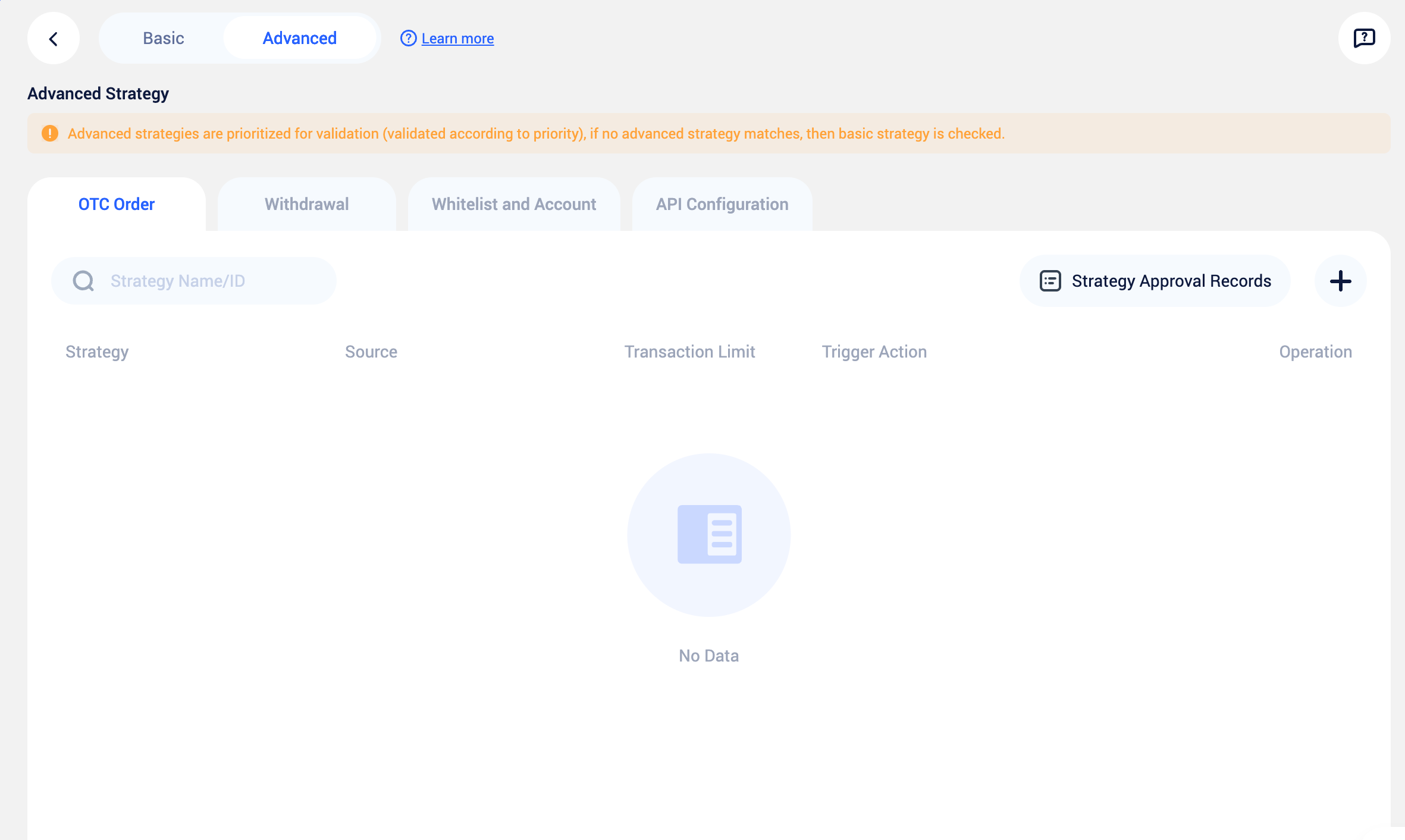Open the Withdrawal tab
Screen dimensions: 1405x840
(306, 204)
